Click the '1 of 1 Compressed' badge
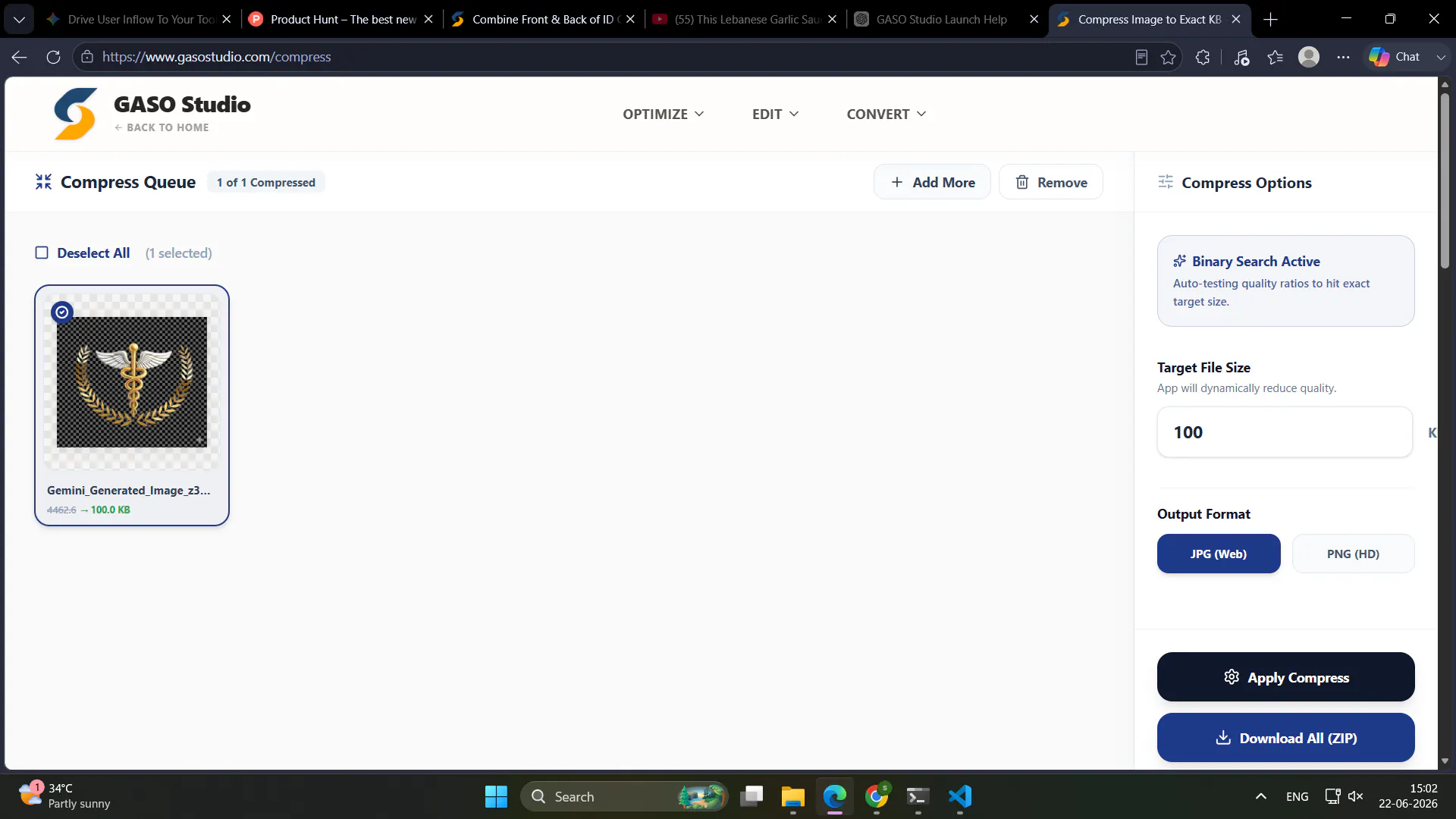 [266, 182]
